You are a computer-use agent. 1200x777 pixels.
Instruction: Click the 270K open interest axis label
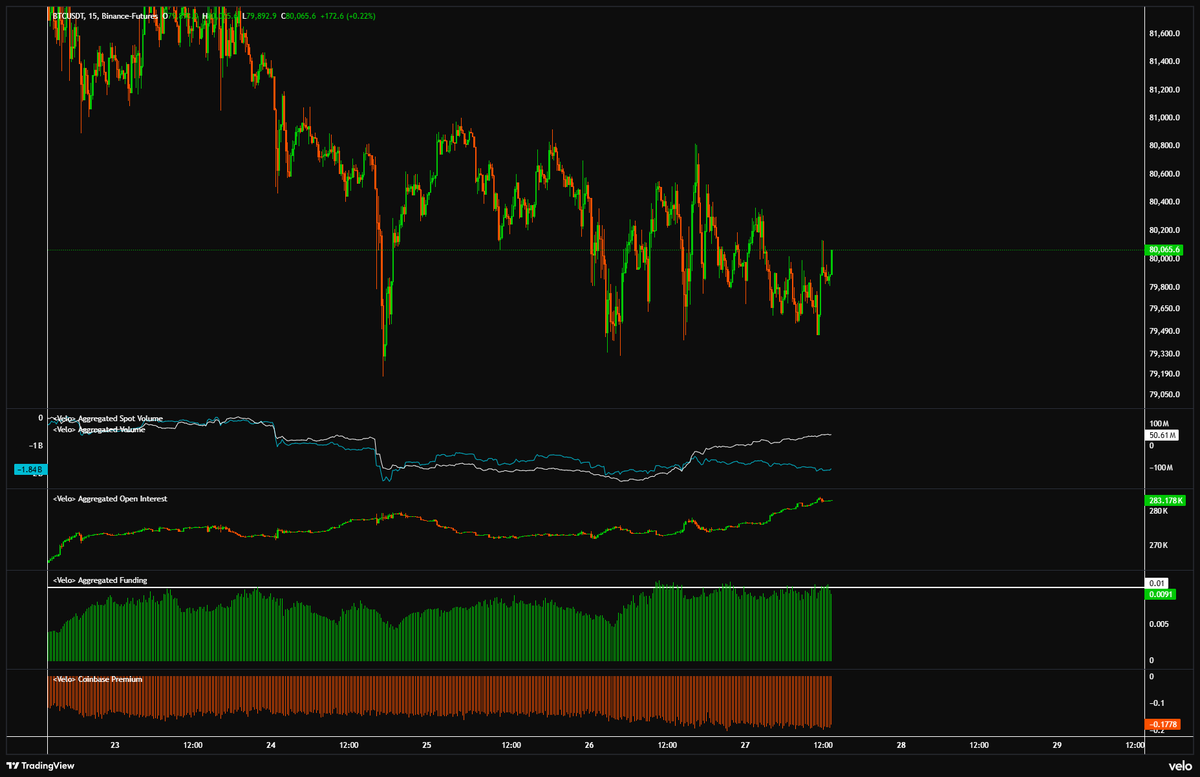coord(1160,546)
